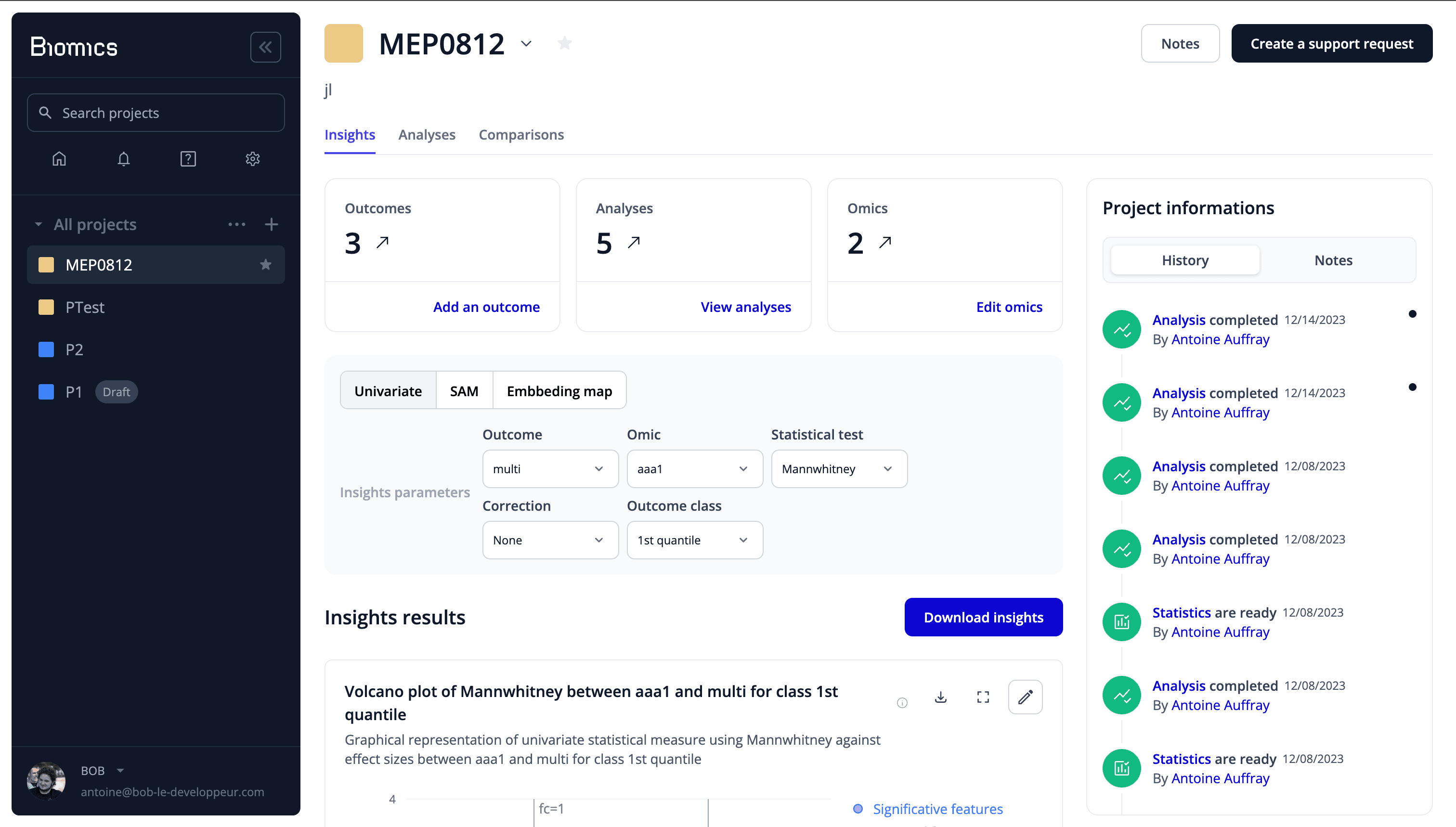Click the blue P2 color square
Screen dimensions: 1456x827
click(x=46, y=349)
